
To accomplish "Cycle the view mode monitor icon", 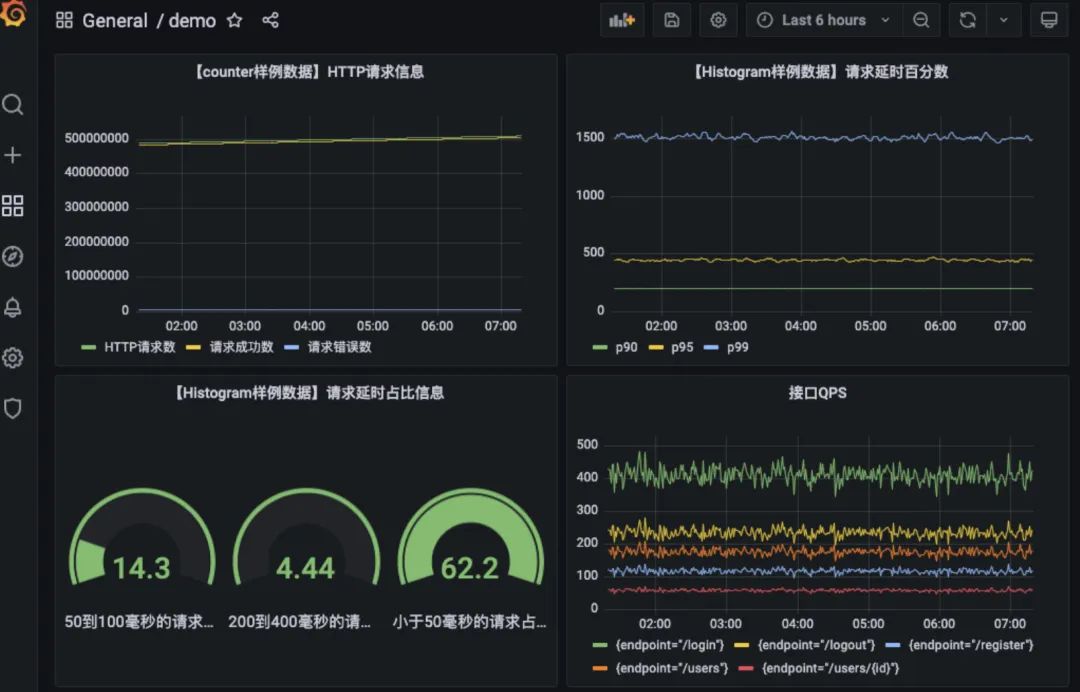I will point(1049,20).
